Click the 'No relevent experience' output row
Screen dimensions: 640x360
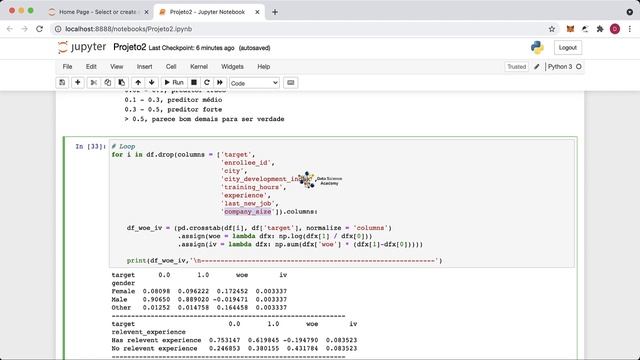pos(234,348)
